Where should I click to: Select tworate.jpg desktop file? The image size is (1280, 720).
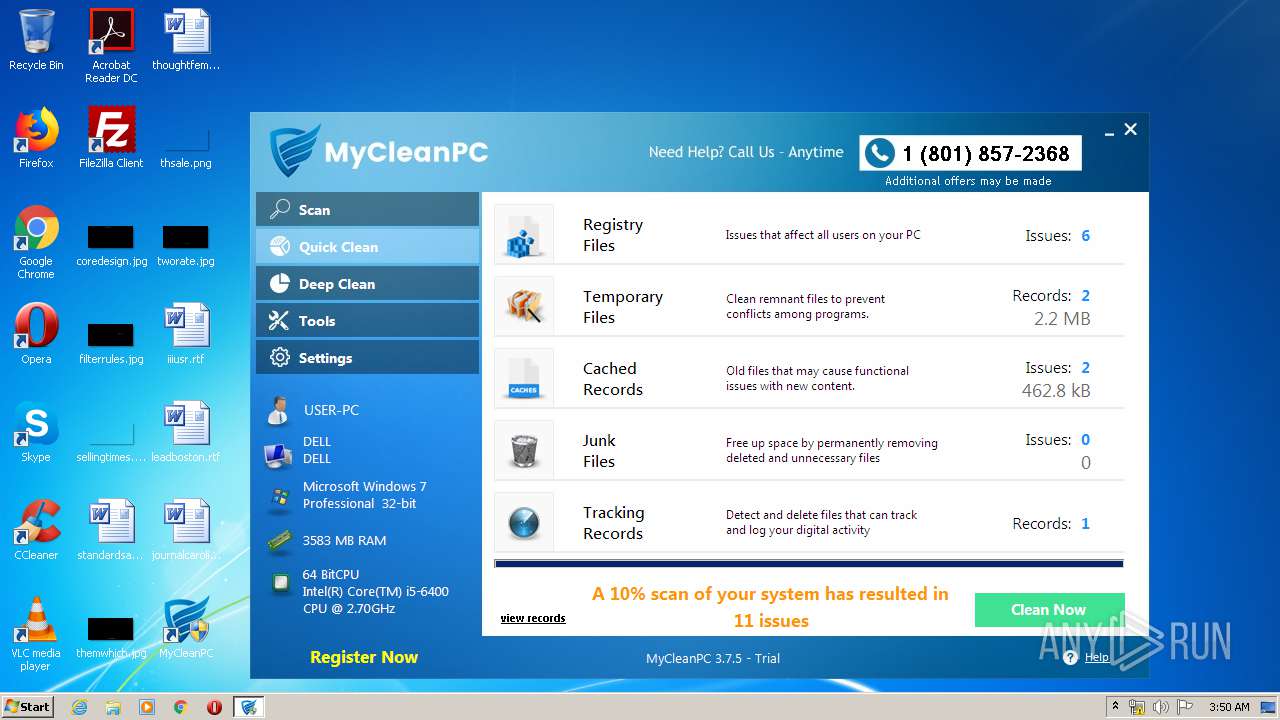tap(186, 246)
